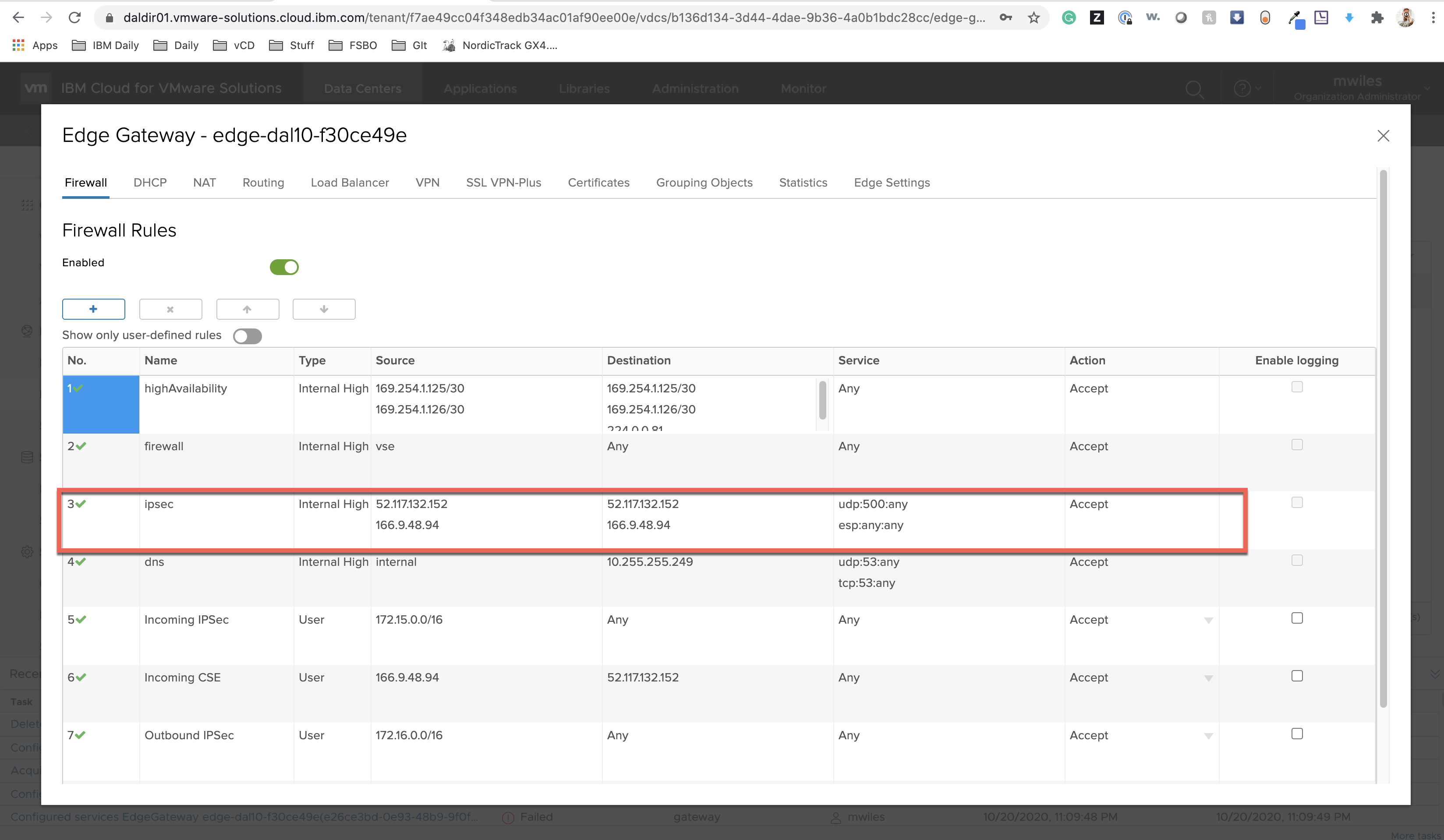Check logging for Outbound IPSec rule

coord(1297,734)
